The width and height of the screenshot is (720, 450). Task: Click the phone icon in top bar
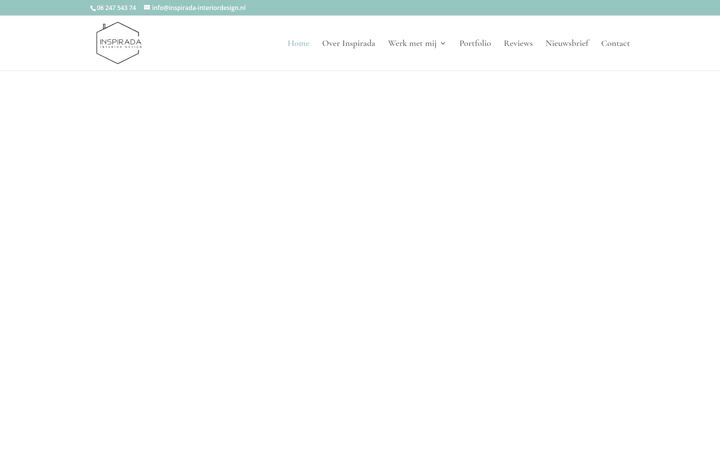(x=93, y=8)
